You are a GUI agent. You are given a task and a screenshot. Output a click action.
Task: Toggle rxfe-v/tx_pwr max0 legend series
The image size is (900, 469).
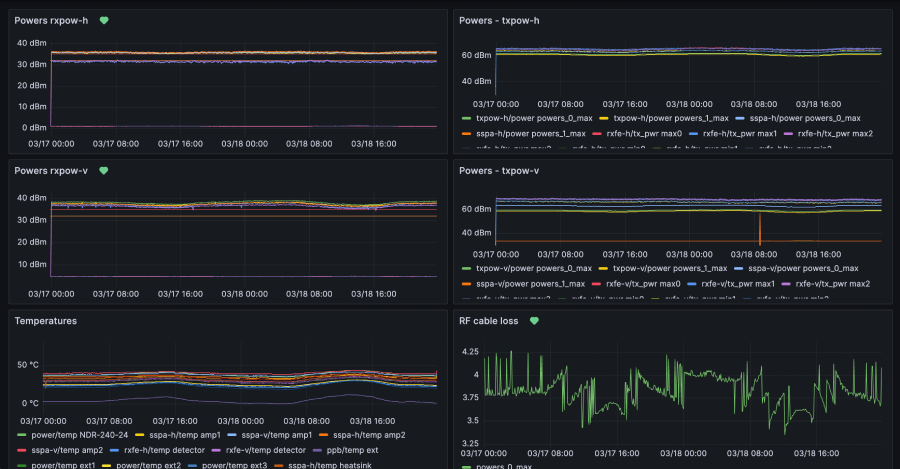pos(643,284)
